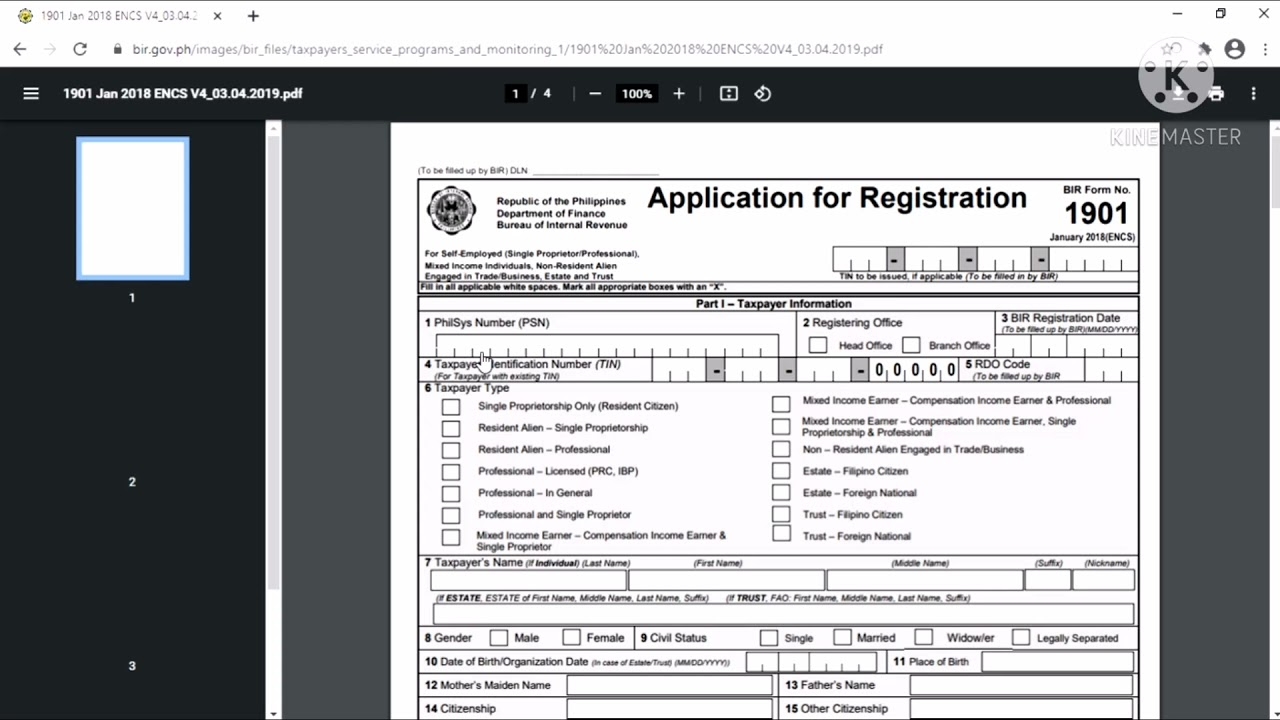
Task: Click the address bar URL
Action: pos(507,49)
